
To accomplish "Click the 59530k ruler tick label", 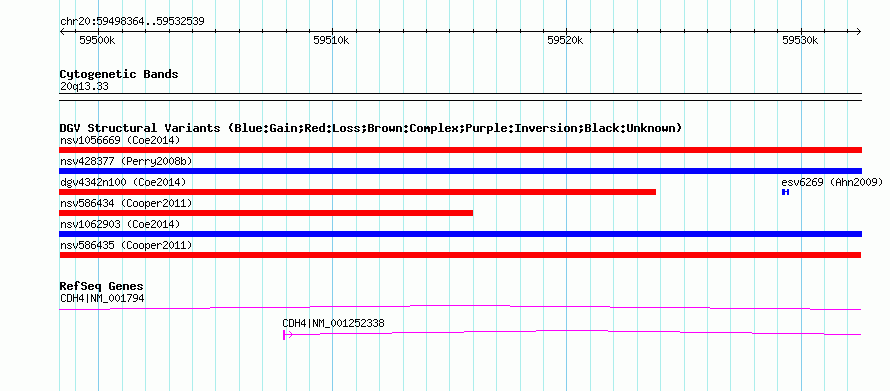I will pyautogui.click(x=800, y=40).
